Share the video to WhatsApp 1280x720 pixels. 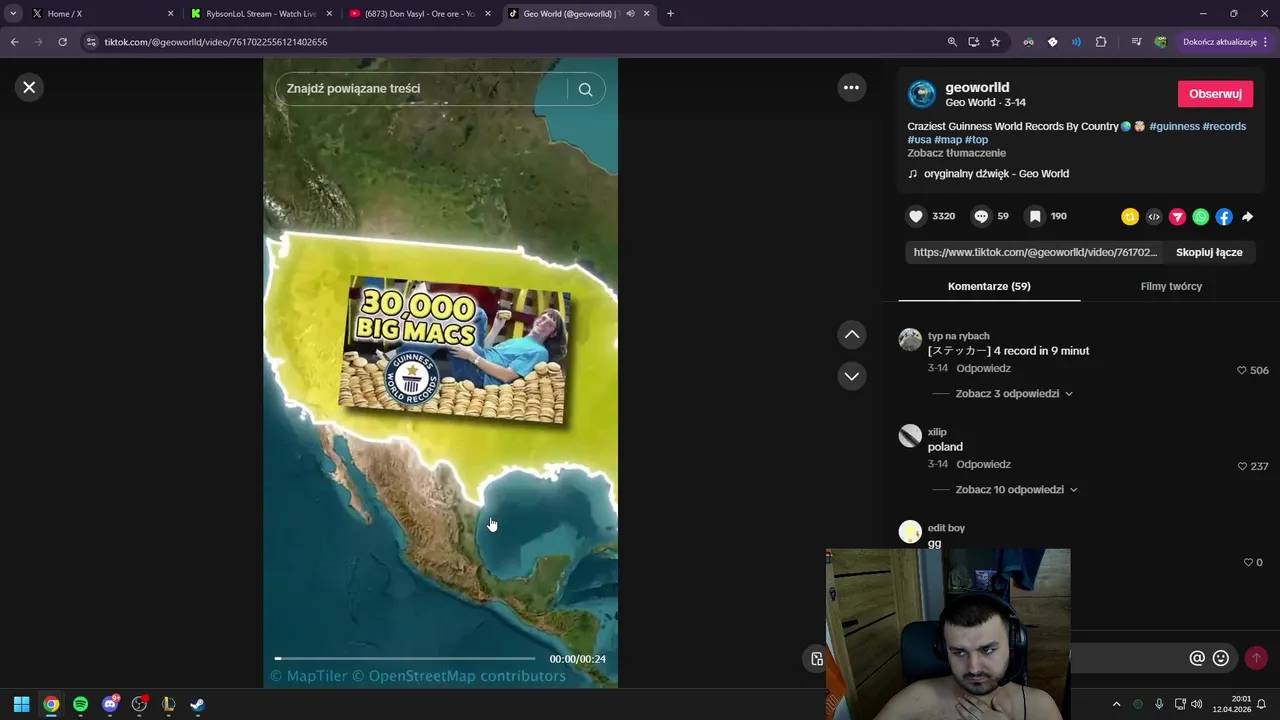tap(1201, 217)
